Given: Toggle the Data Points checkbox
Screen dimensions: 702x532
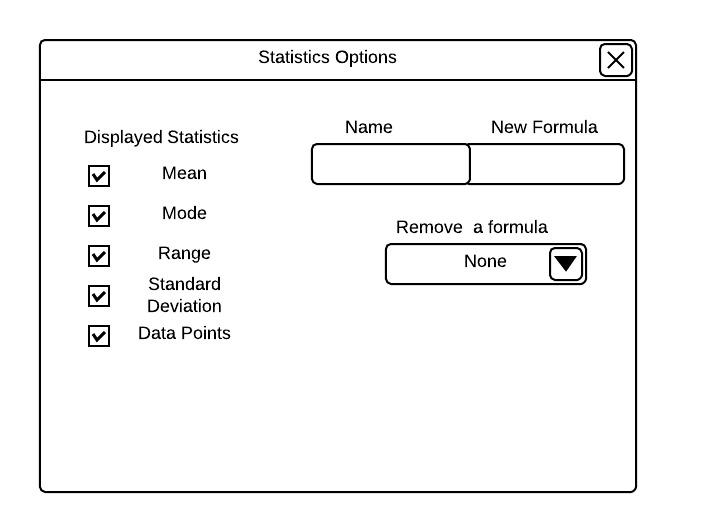Looking at the screenshot, I should (x=99, y=336).
